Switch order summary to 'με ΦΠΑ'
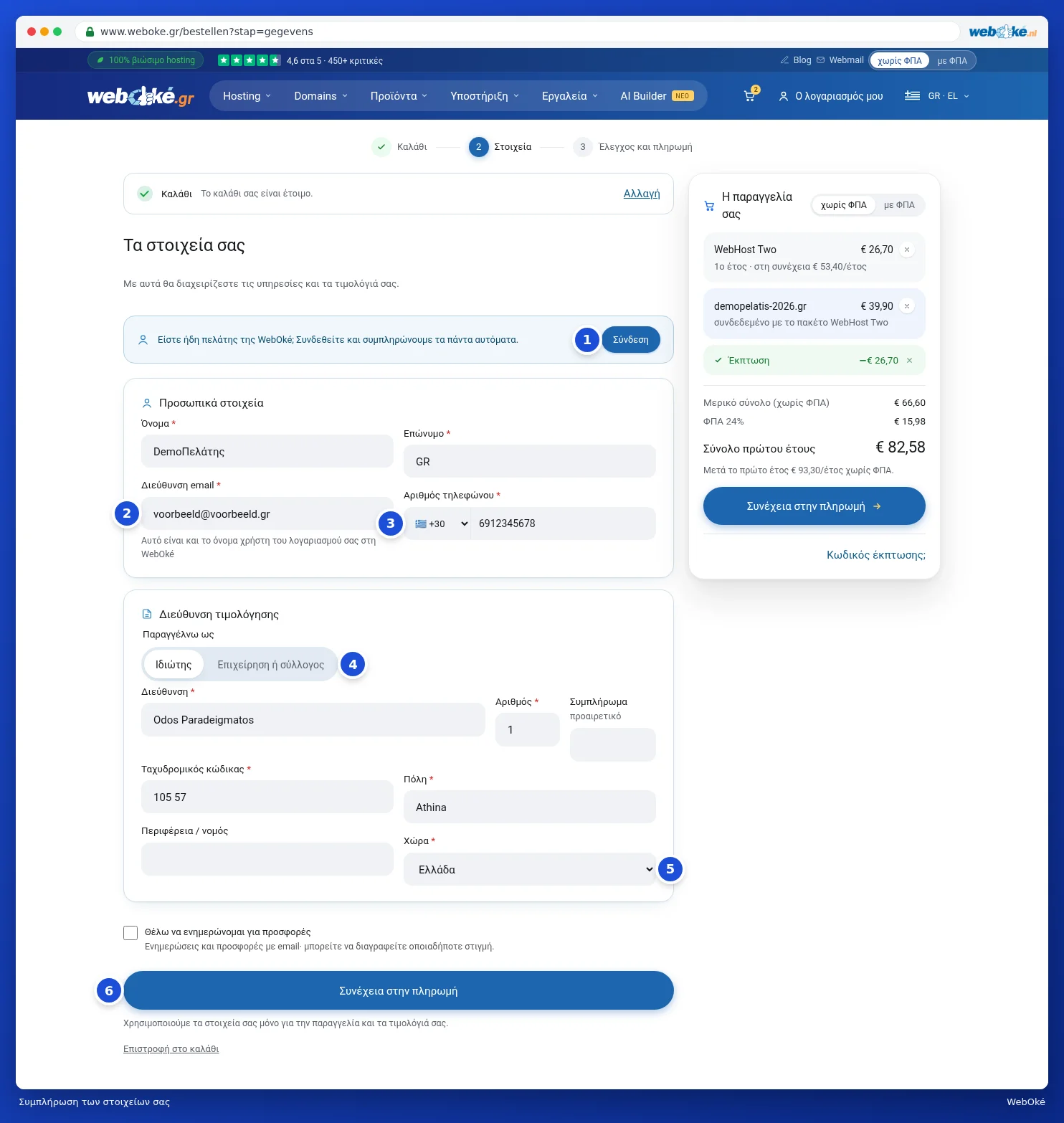1064x1123 pixels. pyautogui.click(x=899, y=205)
